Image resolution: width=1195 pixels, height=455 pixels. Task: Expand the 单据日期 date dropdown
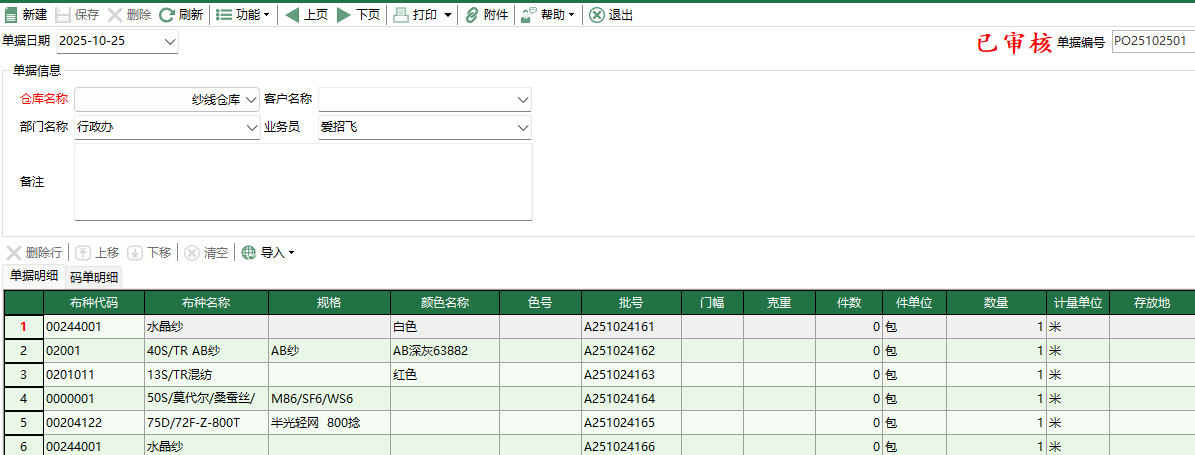(169, 42)
